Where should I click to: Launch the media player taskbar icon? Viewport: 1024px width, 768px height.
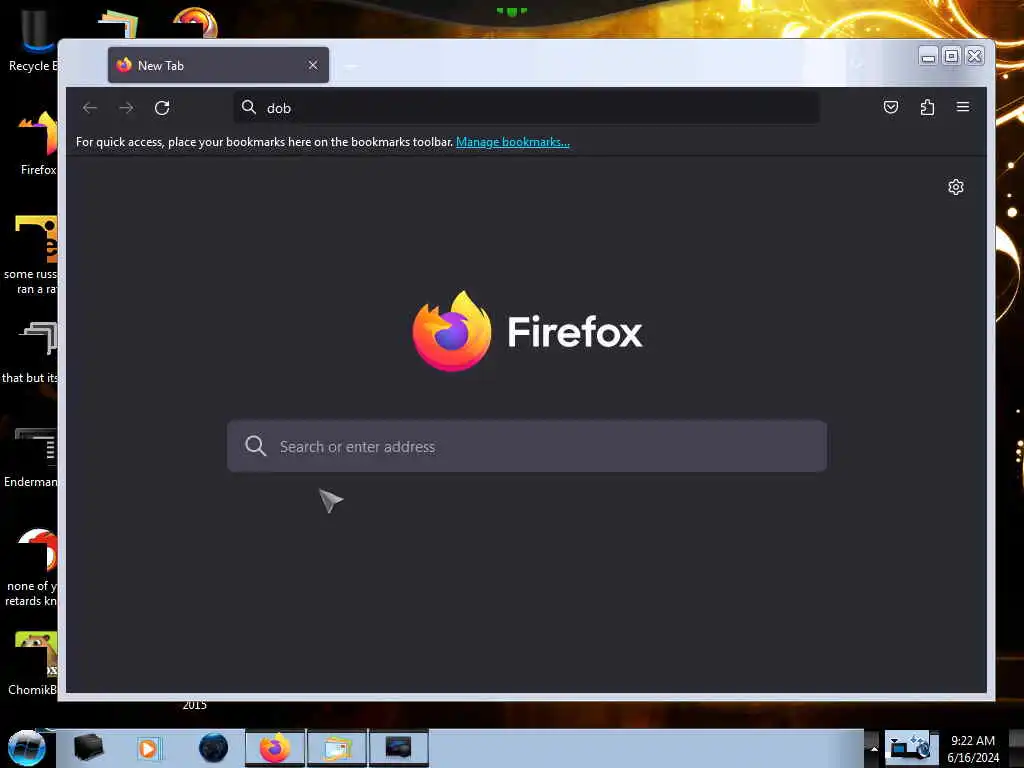[148, 748]
